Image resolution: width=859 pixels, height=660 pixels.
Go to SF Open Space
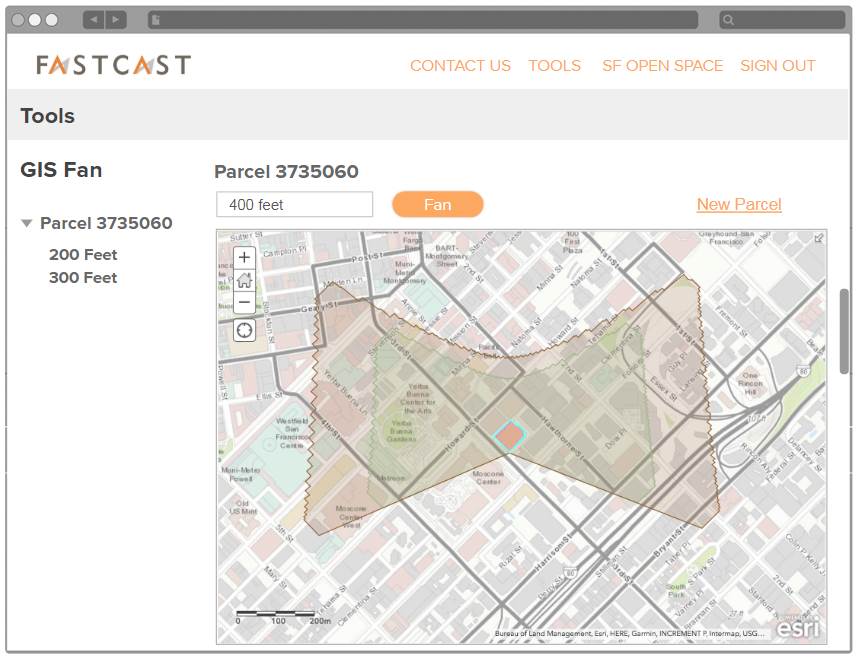tap(662, 66)
